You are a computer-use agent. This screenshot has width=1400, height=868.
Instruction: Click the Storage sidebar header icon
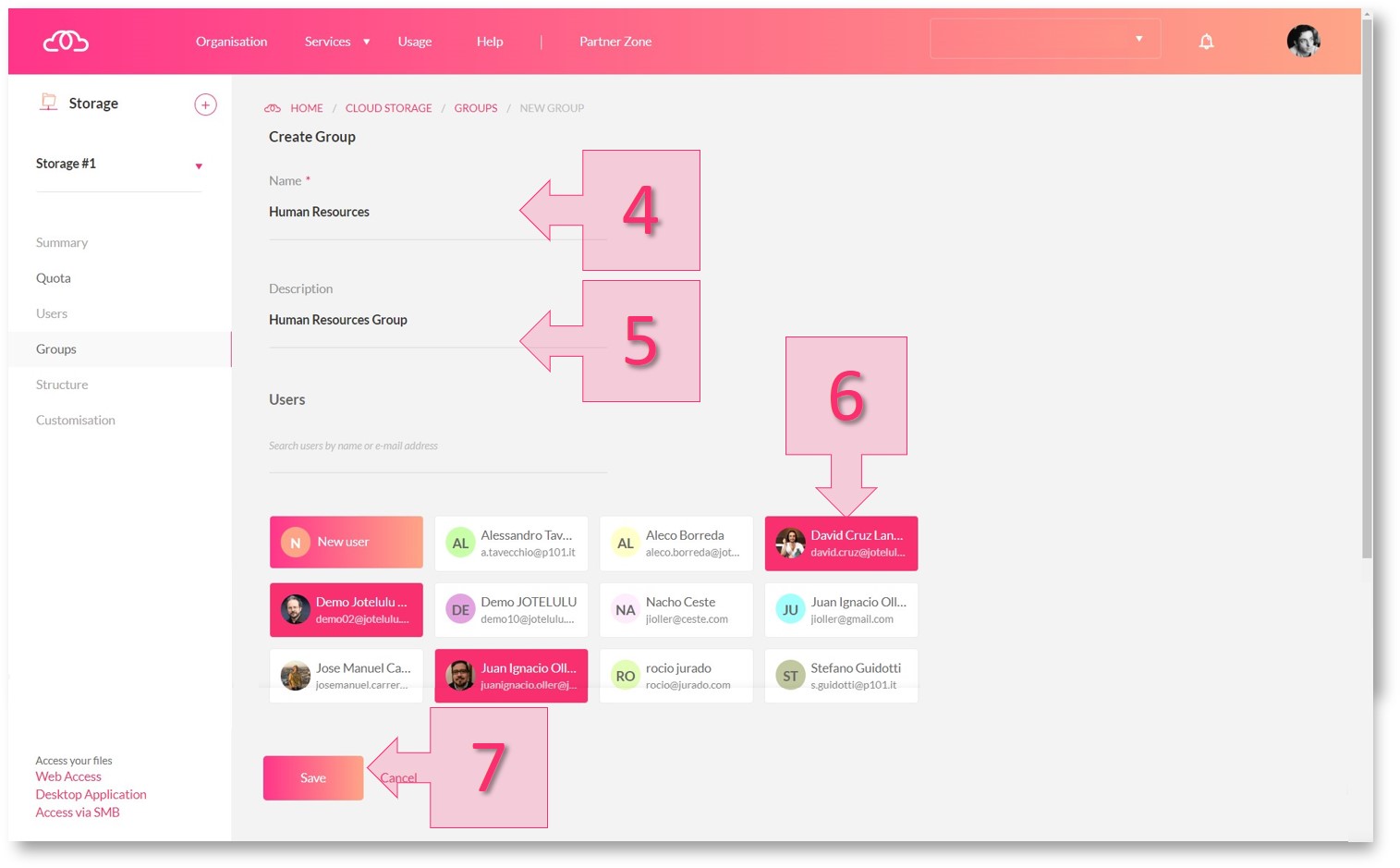tap(48, 103)
